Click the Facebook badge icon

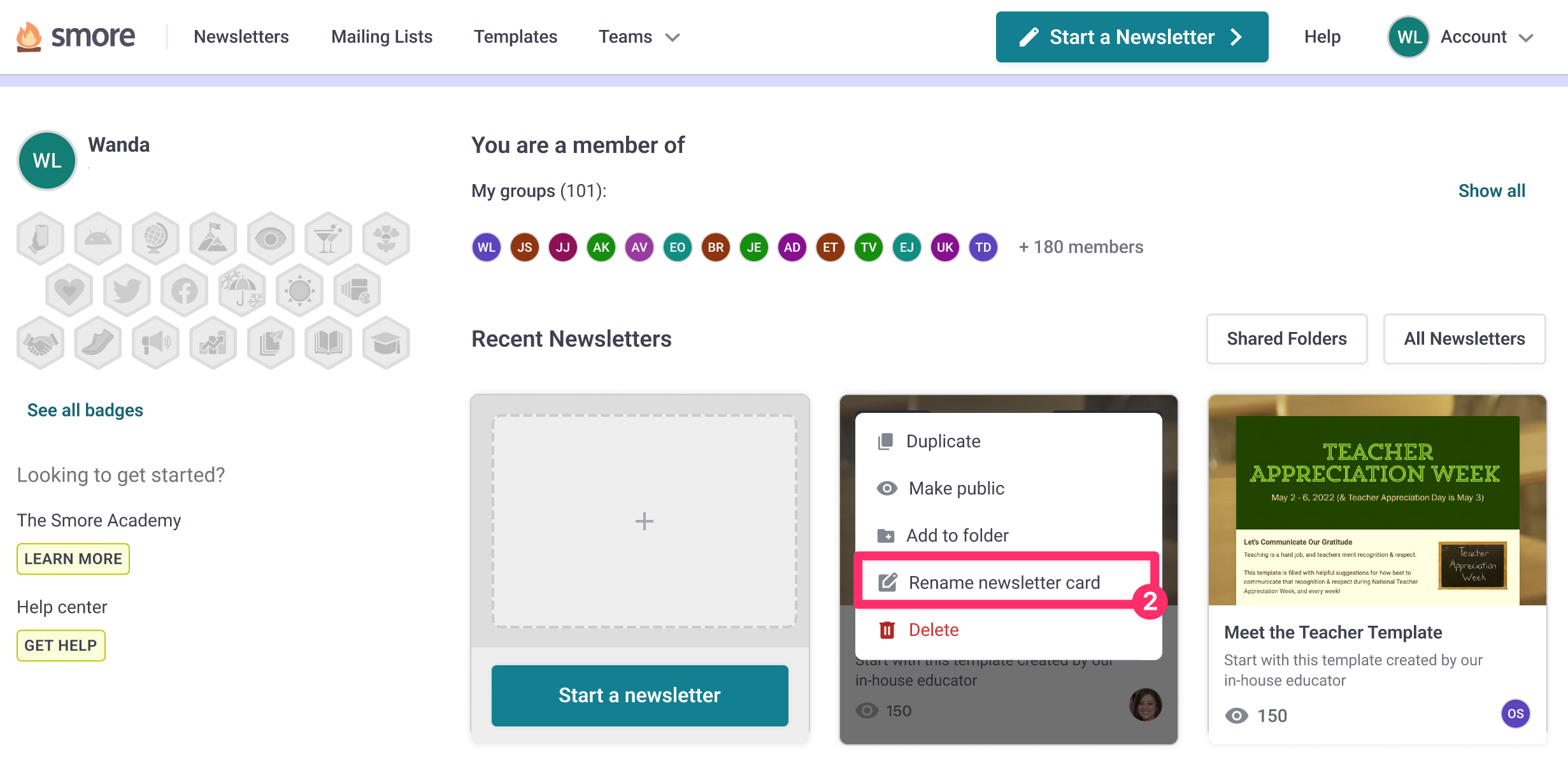point(184,291)
